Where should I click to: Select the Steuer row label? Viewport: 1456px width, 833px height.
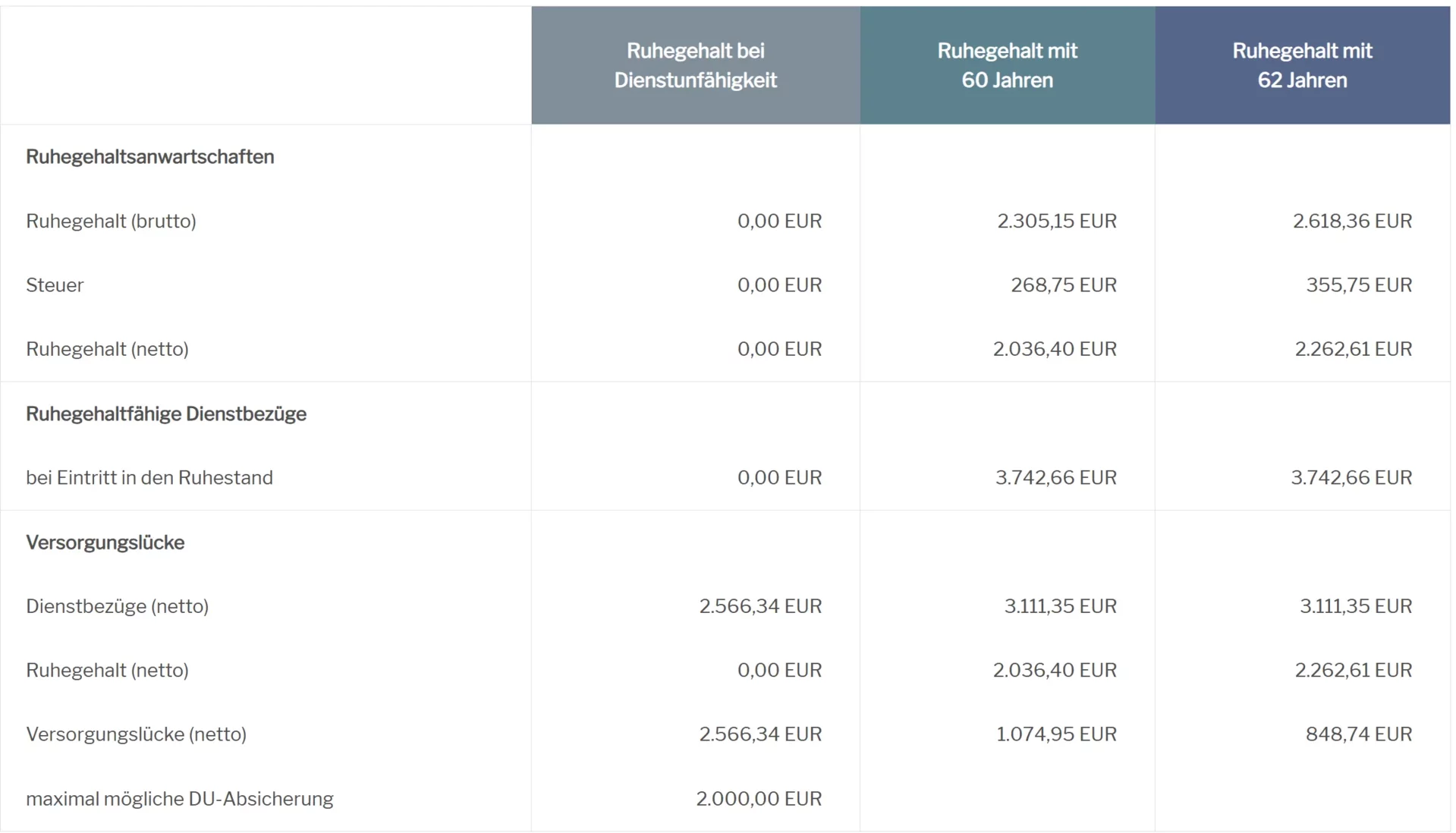[x=55, y=285]
